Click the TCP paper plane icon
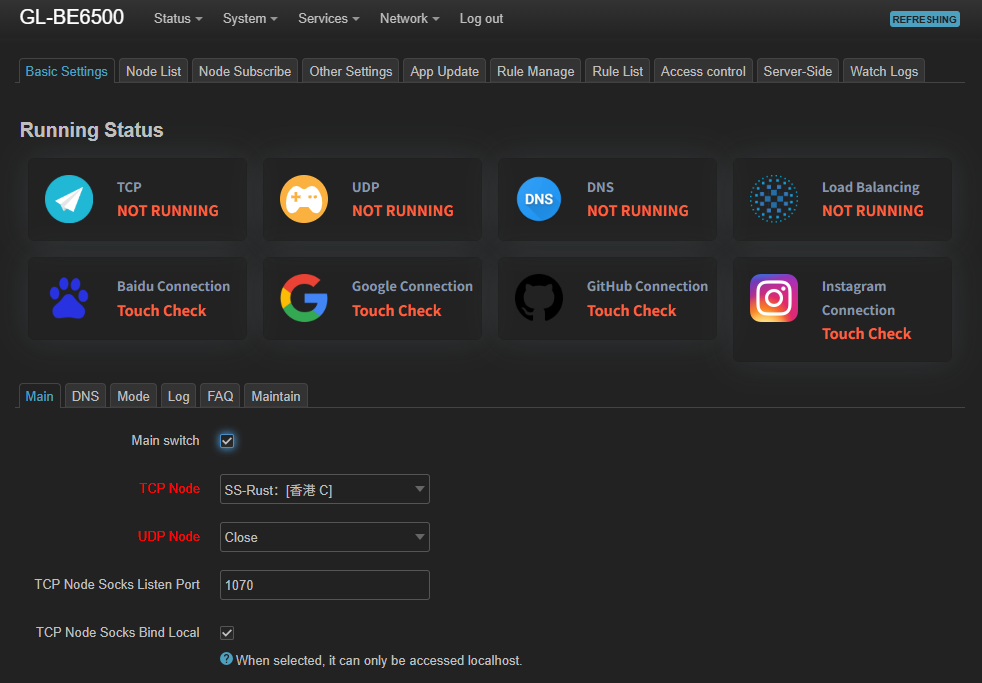Image resolution: width=982 pixels, height=683 pixels. [x=69, y=199]
